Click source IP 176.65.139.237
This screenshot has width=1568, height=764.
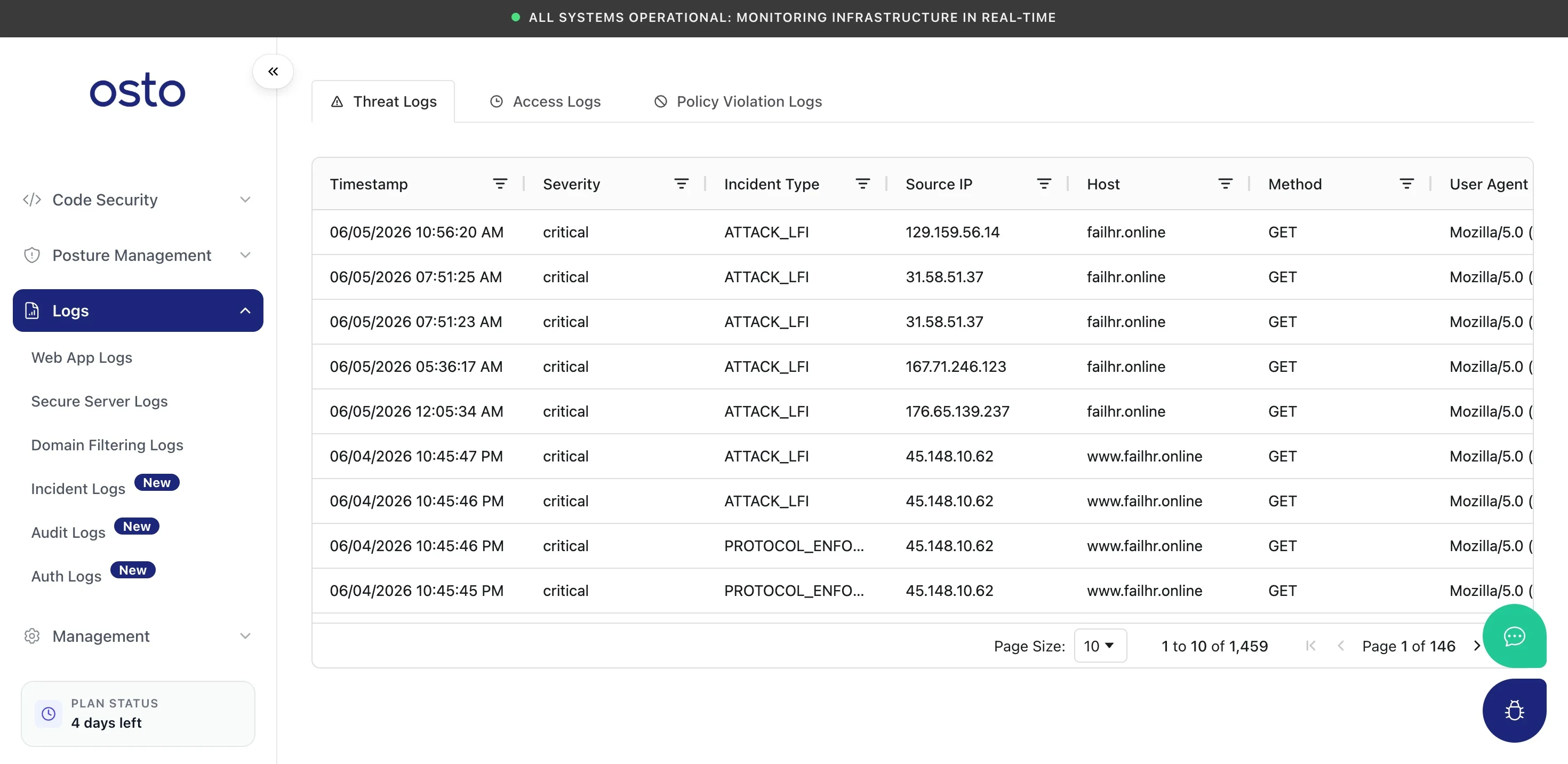point(957,411)
